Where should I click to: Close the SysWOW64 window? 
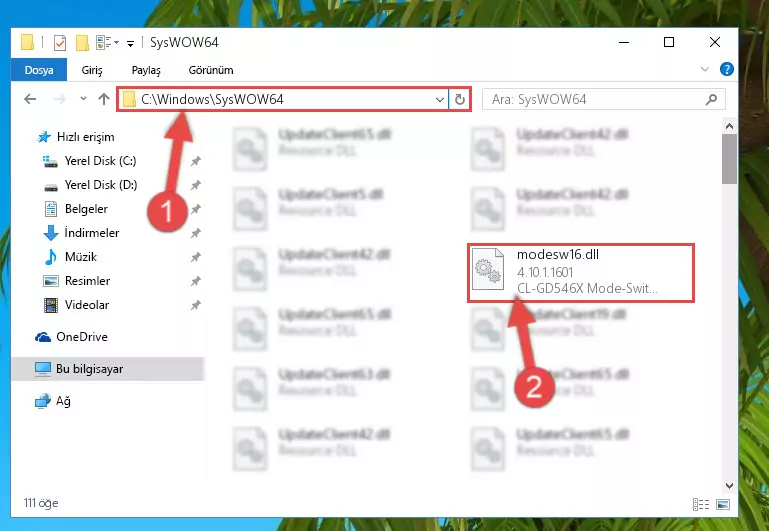pos(715,42)
